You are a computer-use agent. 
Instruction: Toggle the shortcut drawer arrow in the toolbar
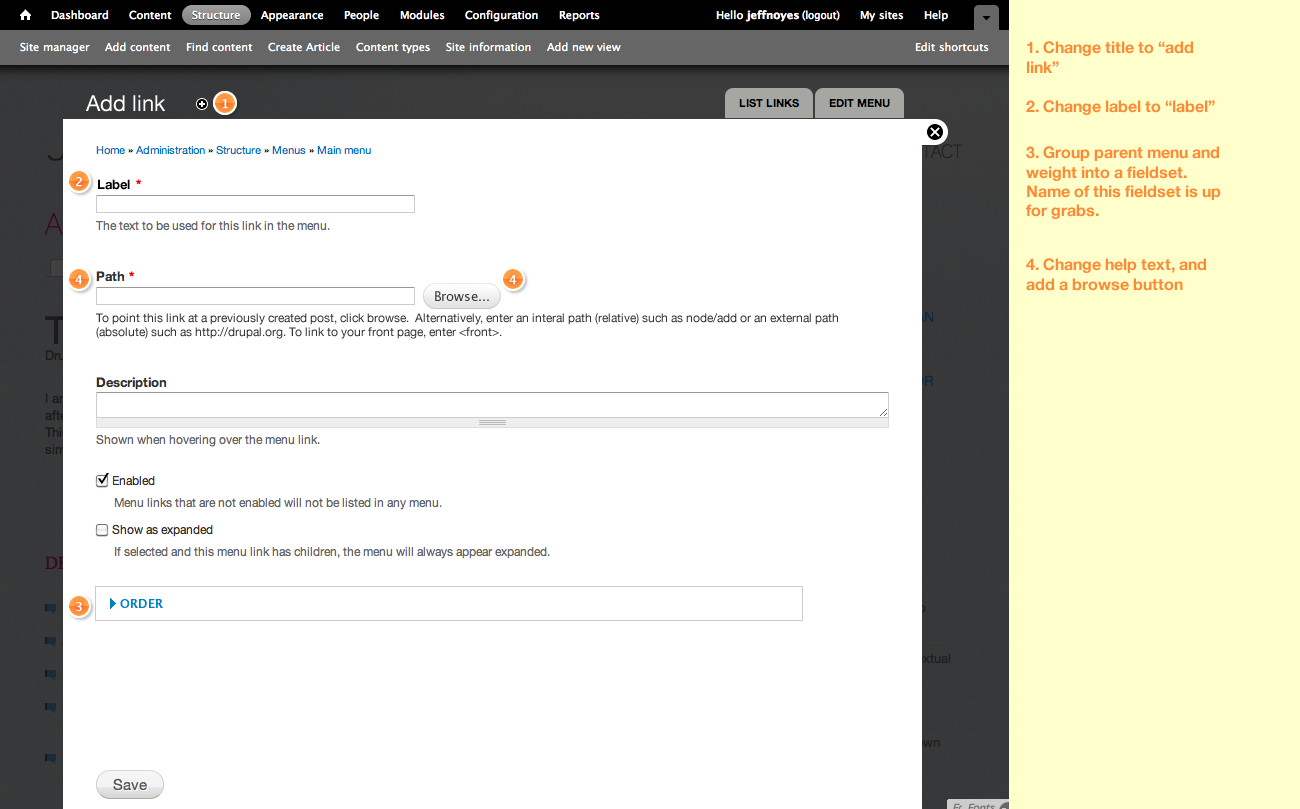pos(986,17)
